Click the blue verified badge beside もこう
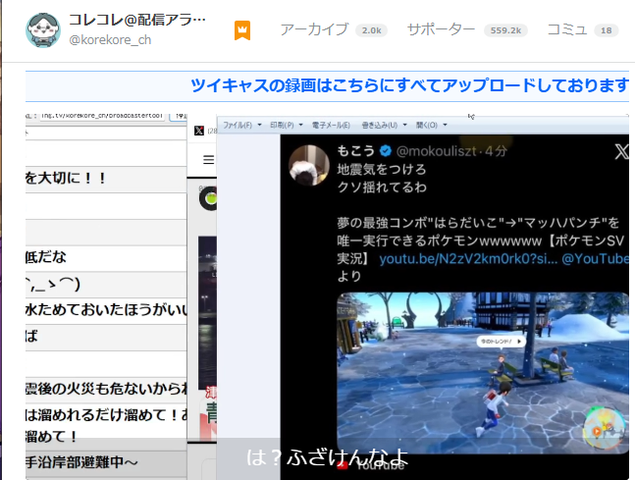Screen dimensions: 635x480 [x=386, y=151]
